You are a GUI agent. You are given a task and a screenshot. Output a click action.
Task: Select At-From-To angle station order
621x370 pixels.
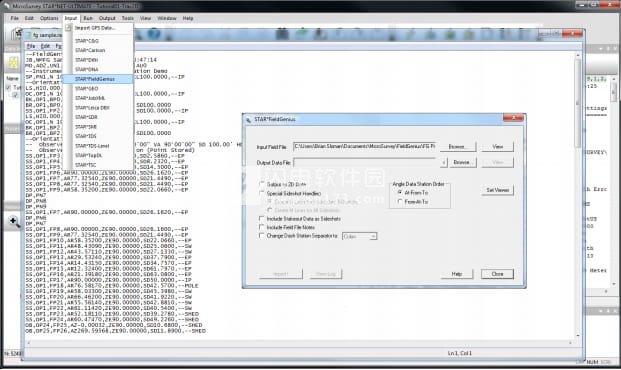click(400, 193)
